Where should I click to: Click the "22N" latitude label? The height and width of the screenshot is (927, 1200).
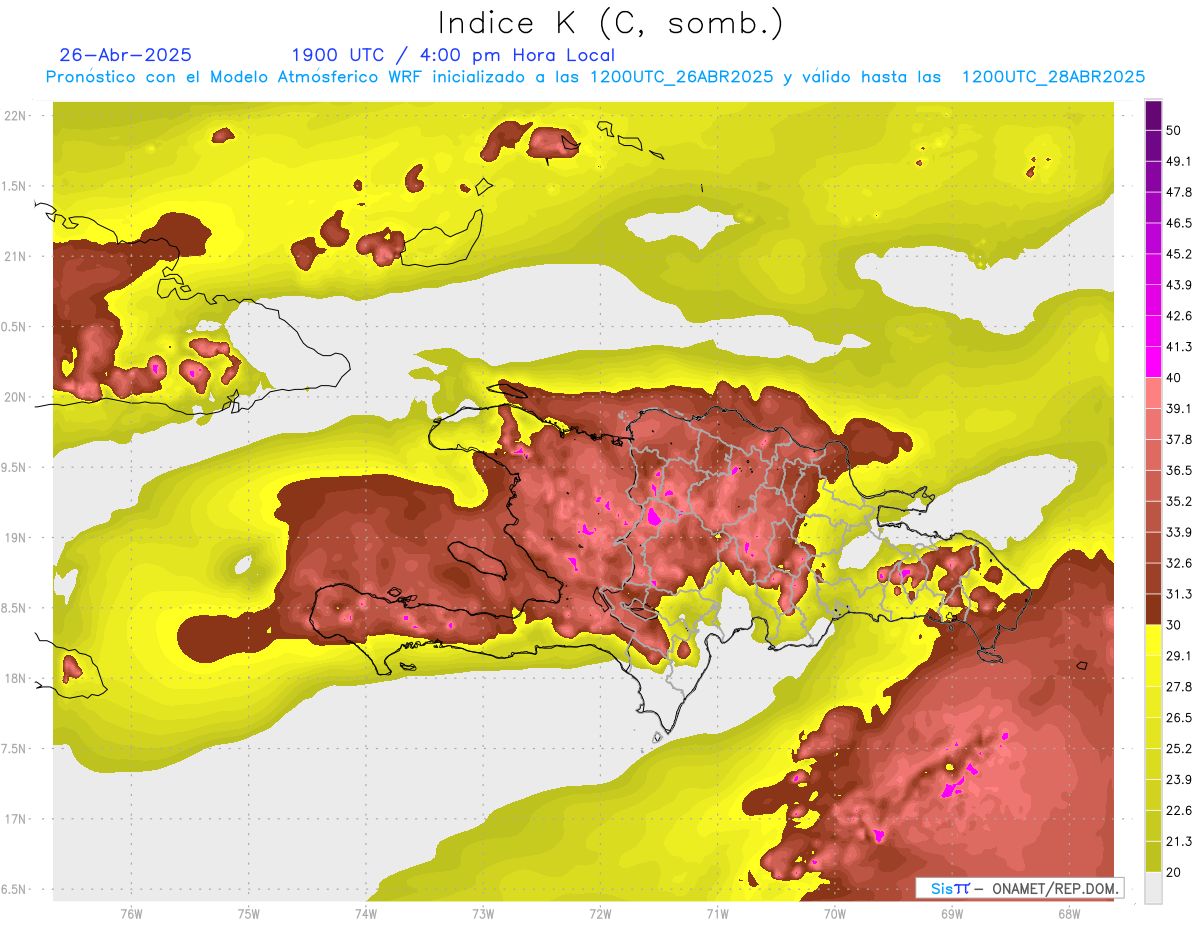click(x=16, y=115)
